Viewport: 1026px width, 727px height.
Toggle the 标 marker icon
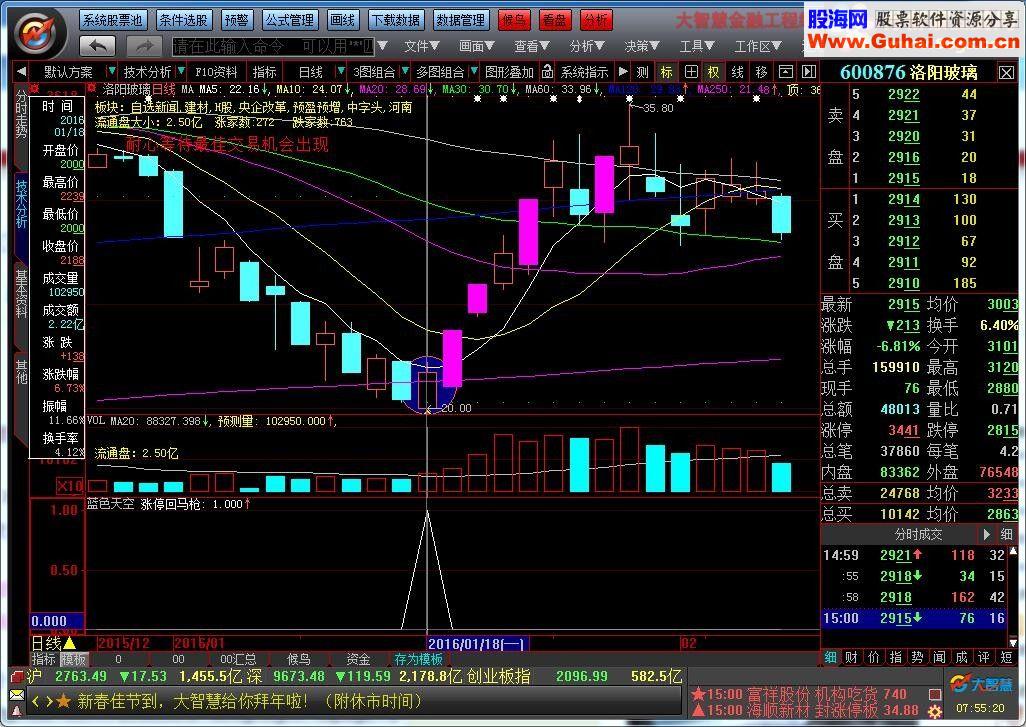[x=667, y=71]
